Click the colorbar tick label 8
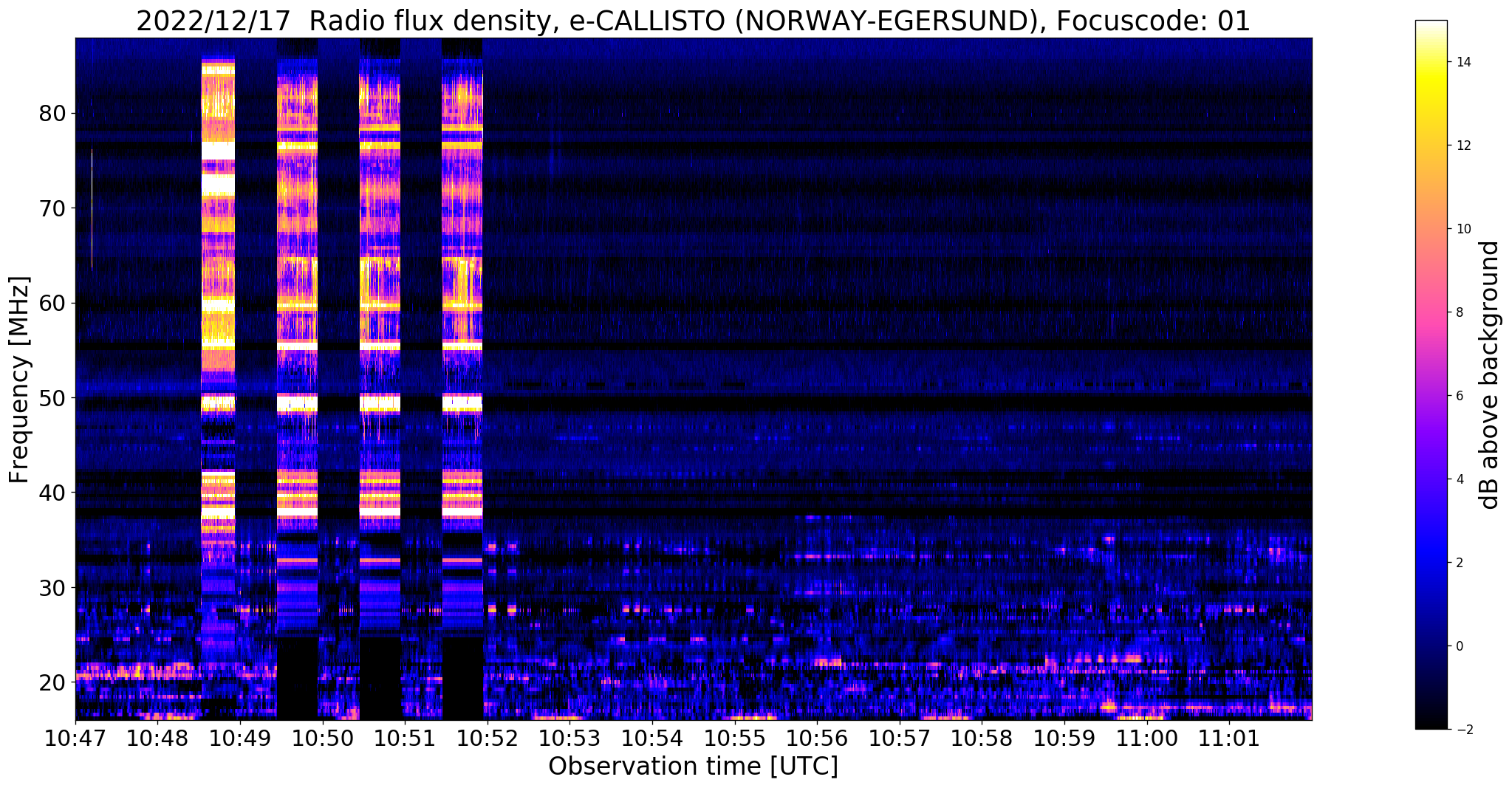Image resolution: width=1512 pixels, height=788 pixels. click(1459, 312)
